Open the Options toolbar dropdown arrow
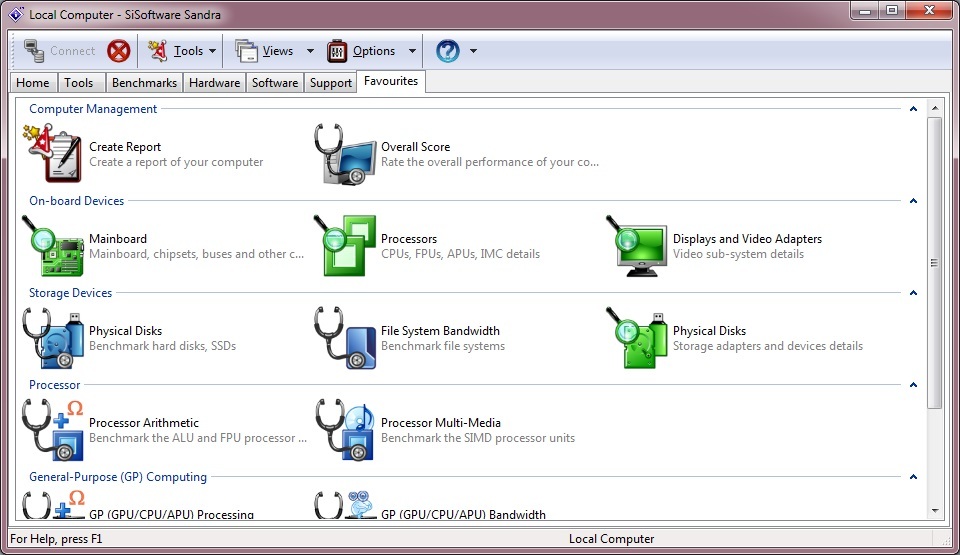Screen dimensions: 960x555 pos(412,51)
